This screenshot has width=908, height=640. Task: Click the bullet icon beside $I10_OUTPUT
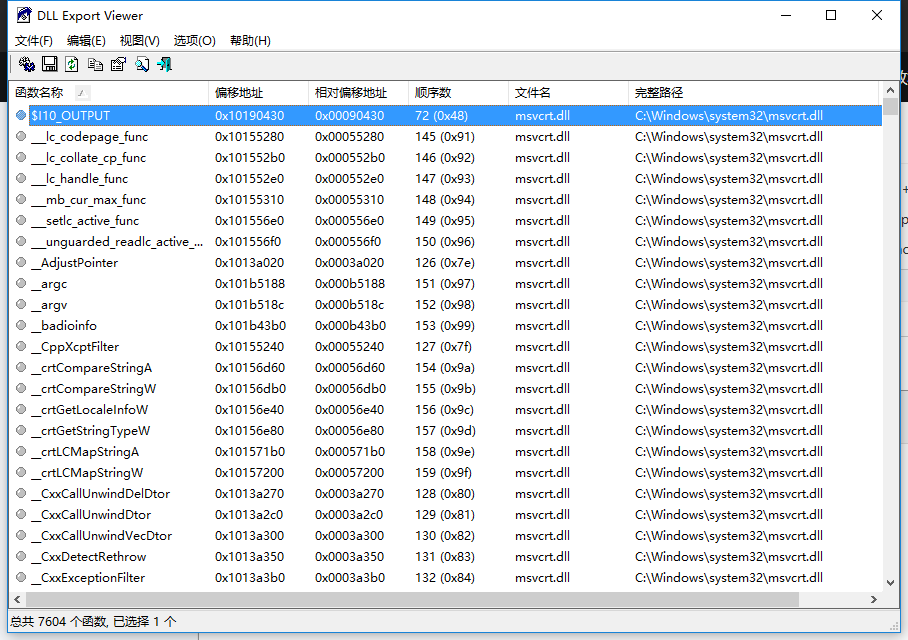[21, 115]
